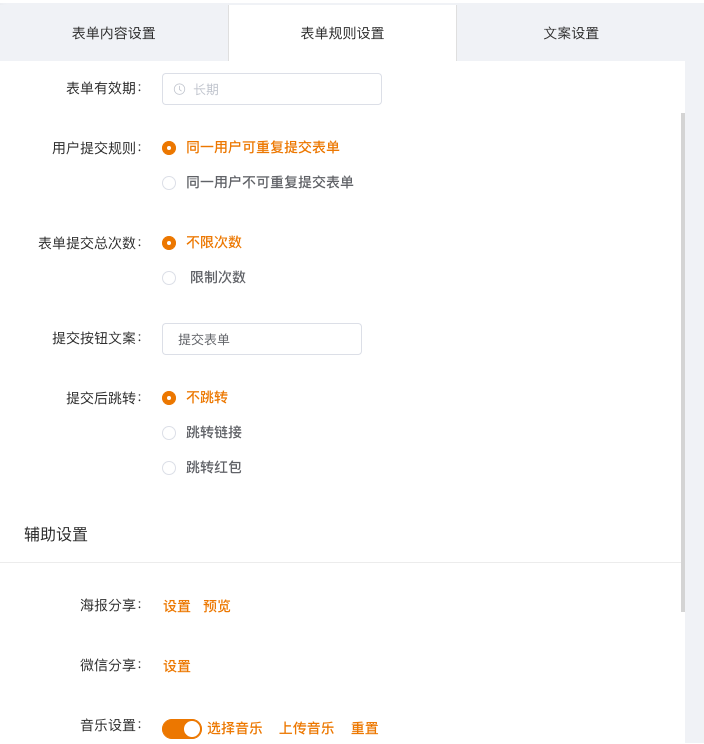
Task: Choose 跳转链接 radio option
Action: (x=169, y=433)
